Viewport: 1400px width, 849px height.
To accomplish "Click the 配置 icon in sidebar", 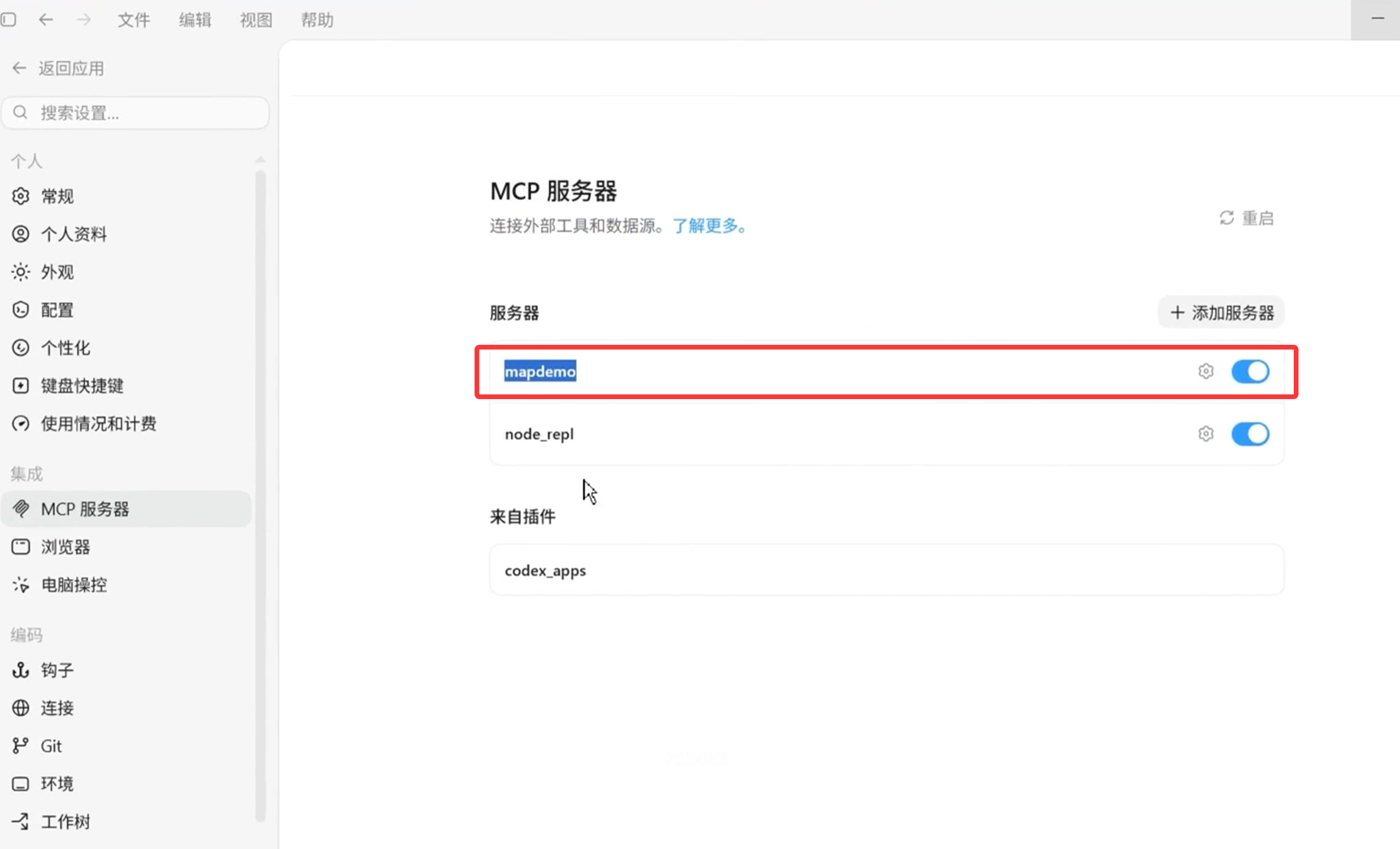I will [x=21, y=310].
